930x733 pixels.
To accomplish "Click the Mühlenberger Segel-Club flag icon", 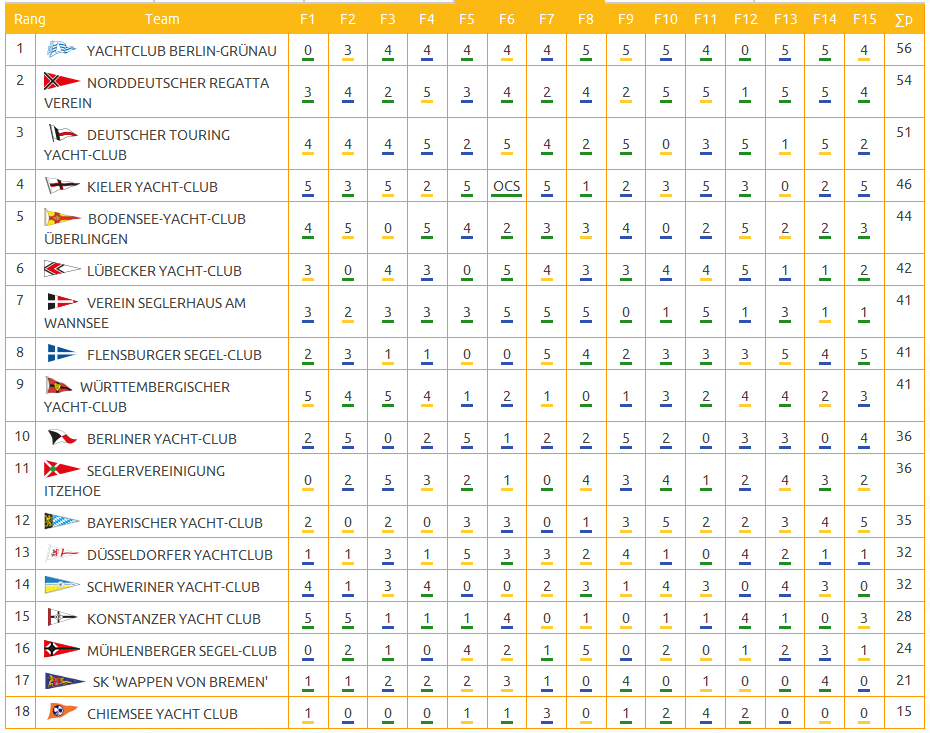I will click(62, 649).
